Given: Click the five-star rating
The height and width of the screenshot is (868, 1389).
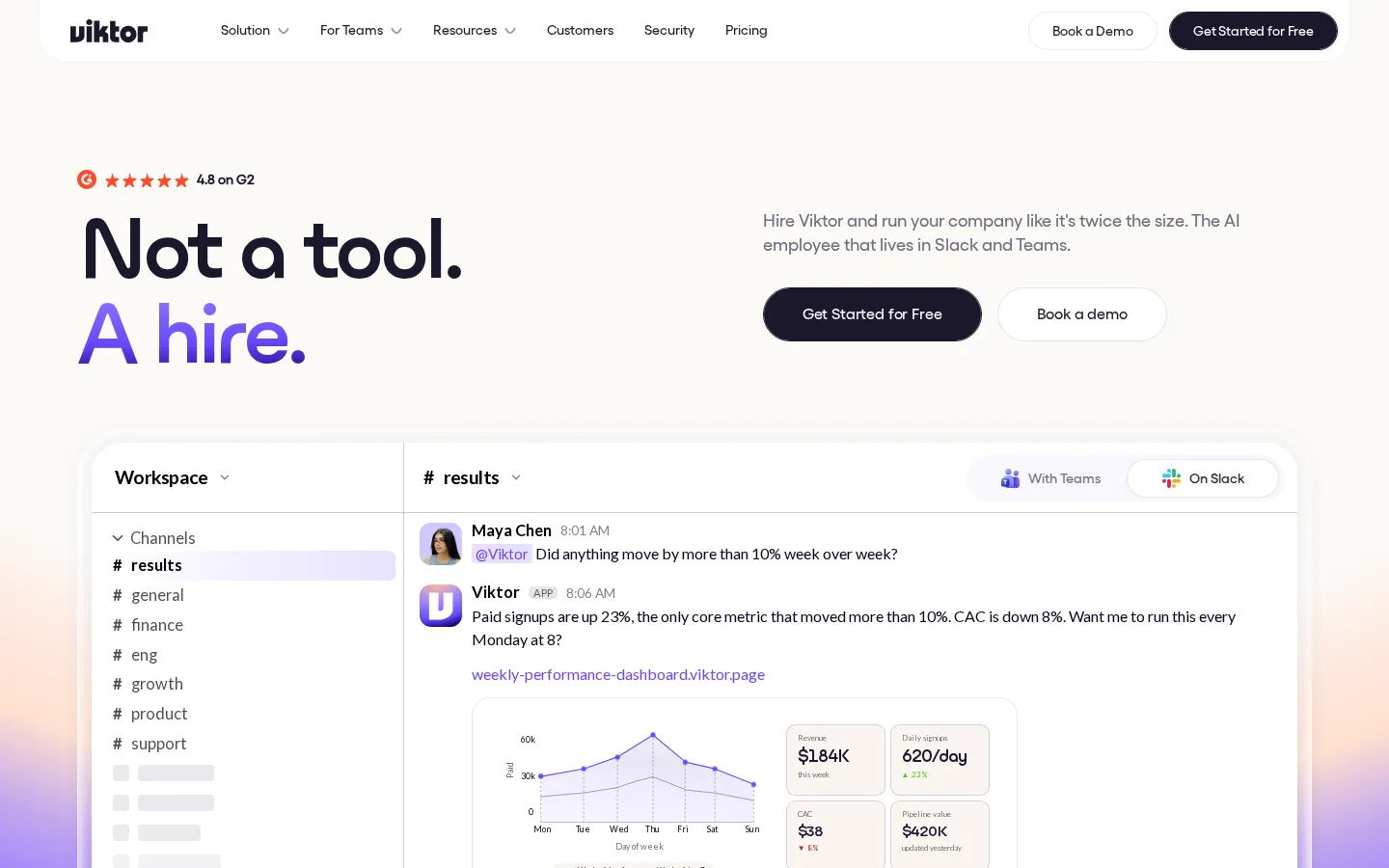Looking at the screenshot, I should [147, 180].
